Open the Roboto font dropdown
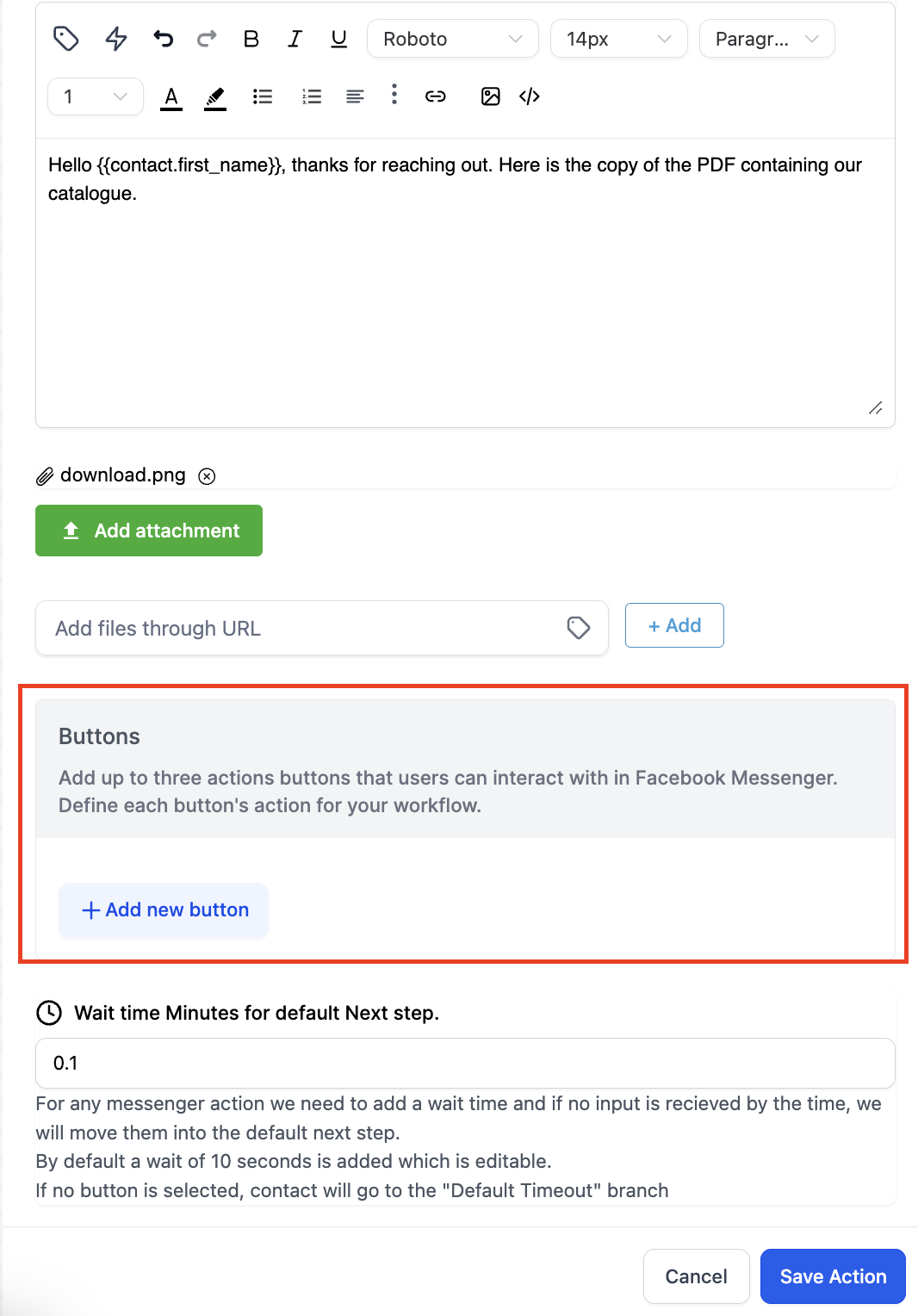 pyautogui.click(x=453, y=39)
